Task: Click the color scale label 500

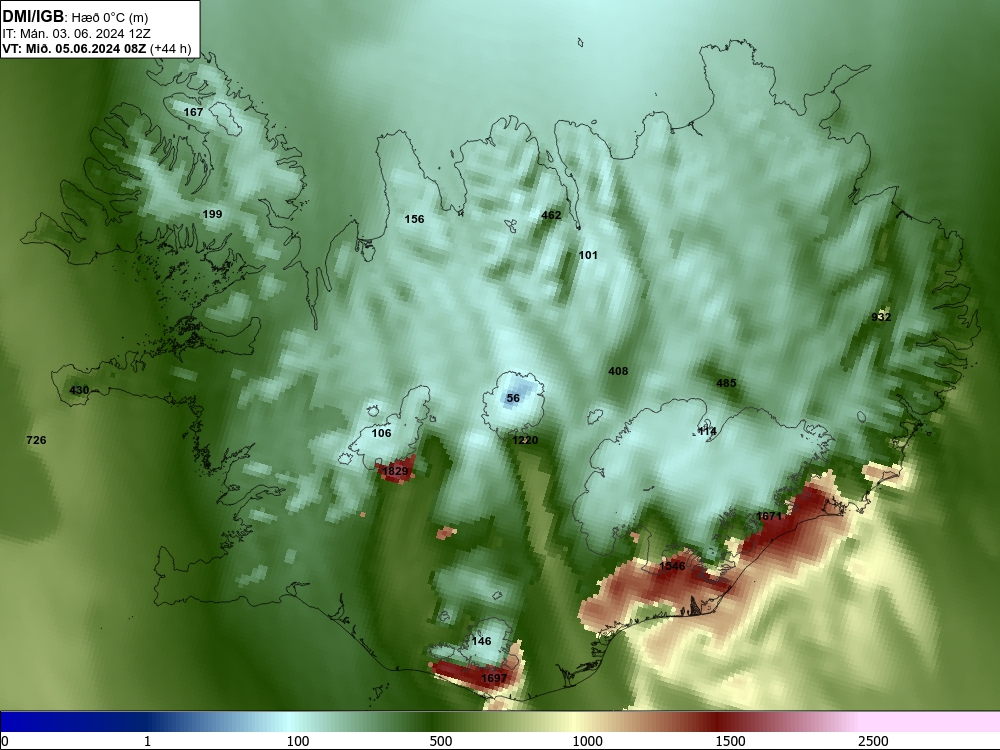Action: pyautogui.click(x=441, y=741)
